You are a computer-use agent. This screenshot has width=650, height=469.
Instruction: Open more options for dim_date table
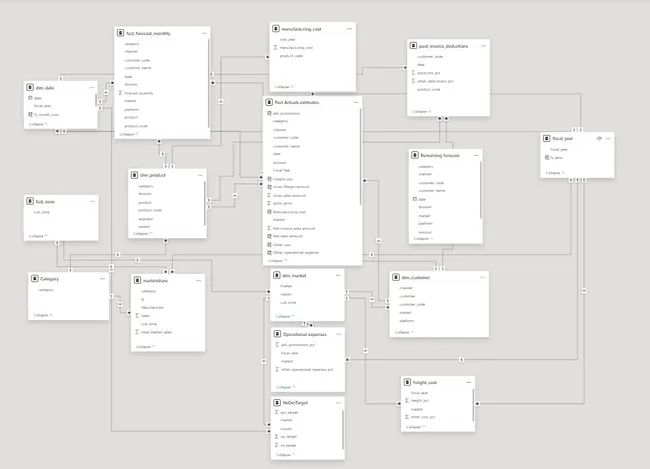point(92,87)
